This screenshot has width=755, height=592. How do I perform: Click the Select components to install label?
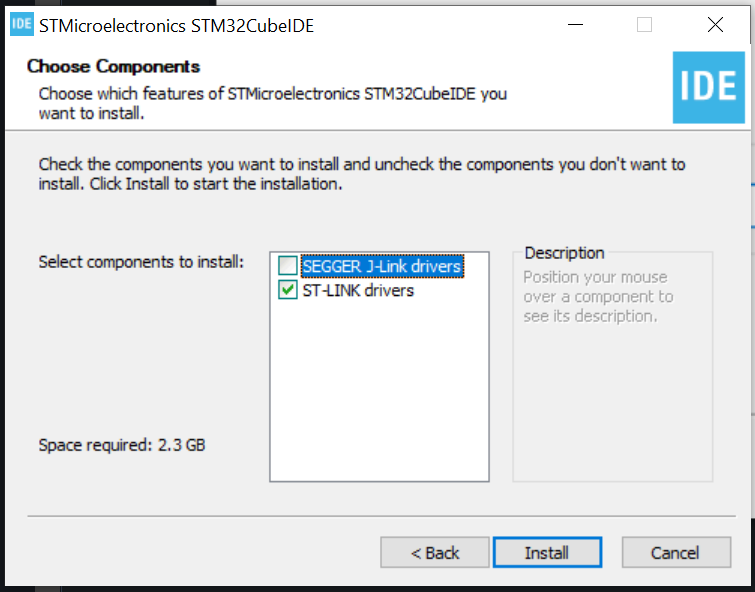[x=141, y=263]
